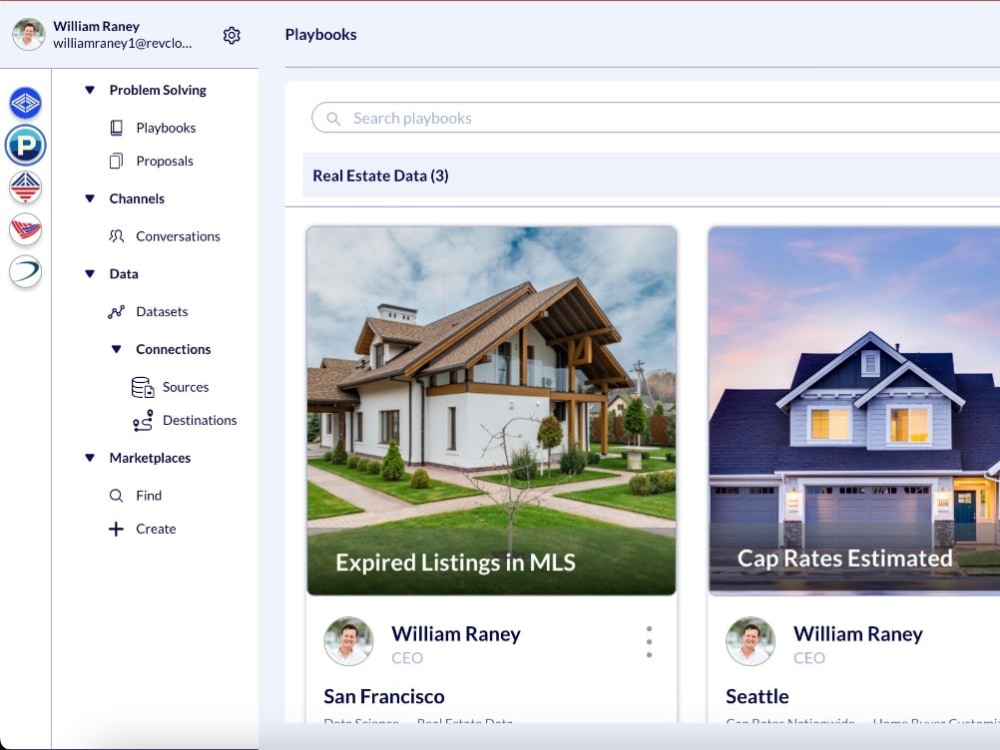Click the williamraney1@revclo... email text
The height and width of the screenshot is (750, 1000).
pos(122,43)
